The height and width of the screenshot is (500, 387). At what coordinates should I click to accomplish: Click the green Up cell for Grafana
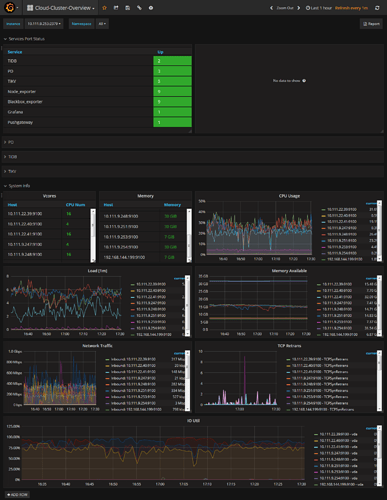pyautogui.click(x=172, y=112)
